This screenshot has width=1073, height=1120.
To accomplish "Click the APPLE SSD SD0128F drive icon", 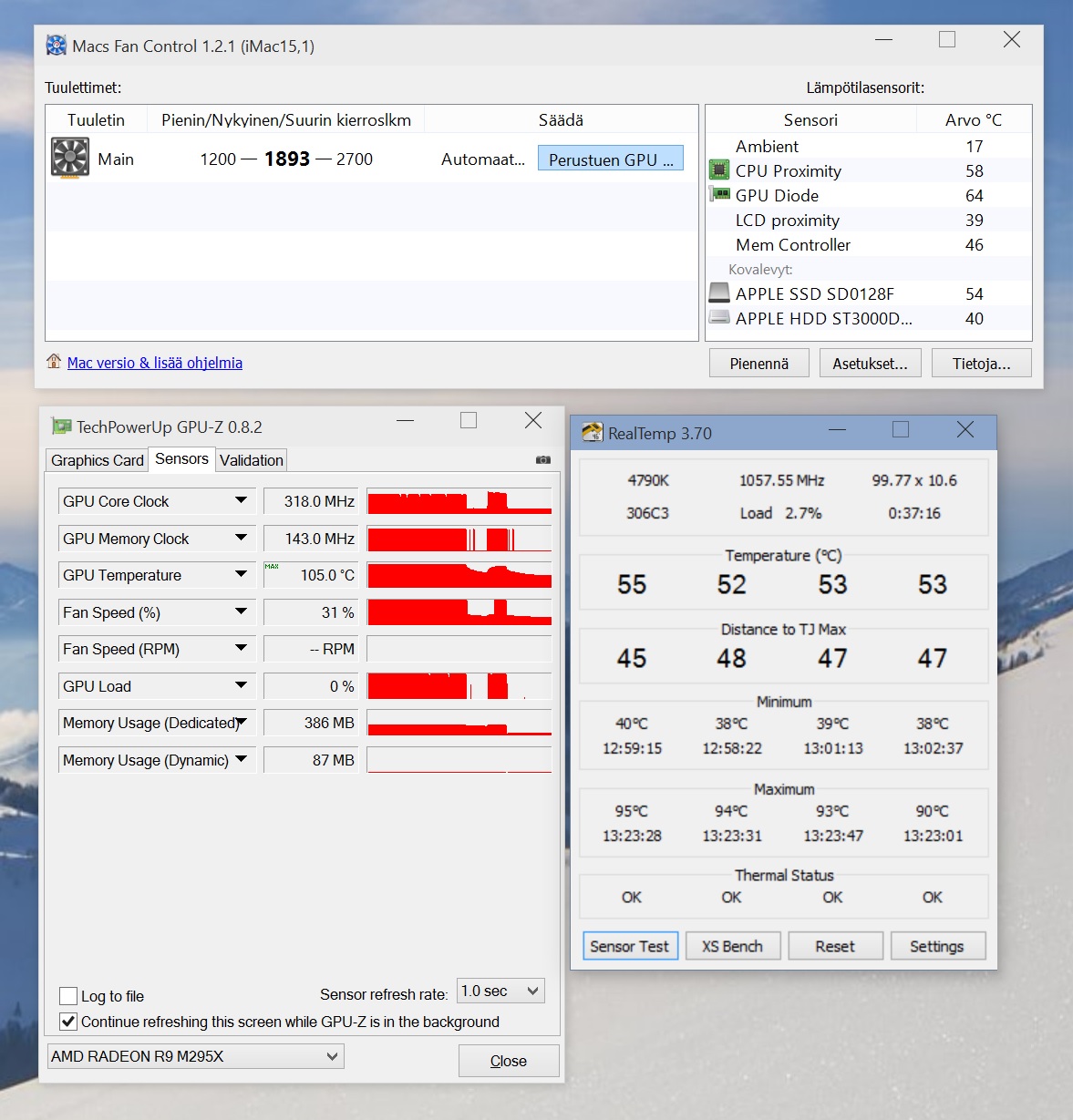I will click(719, 293).
